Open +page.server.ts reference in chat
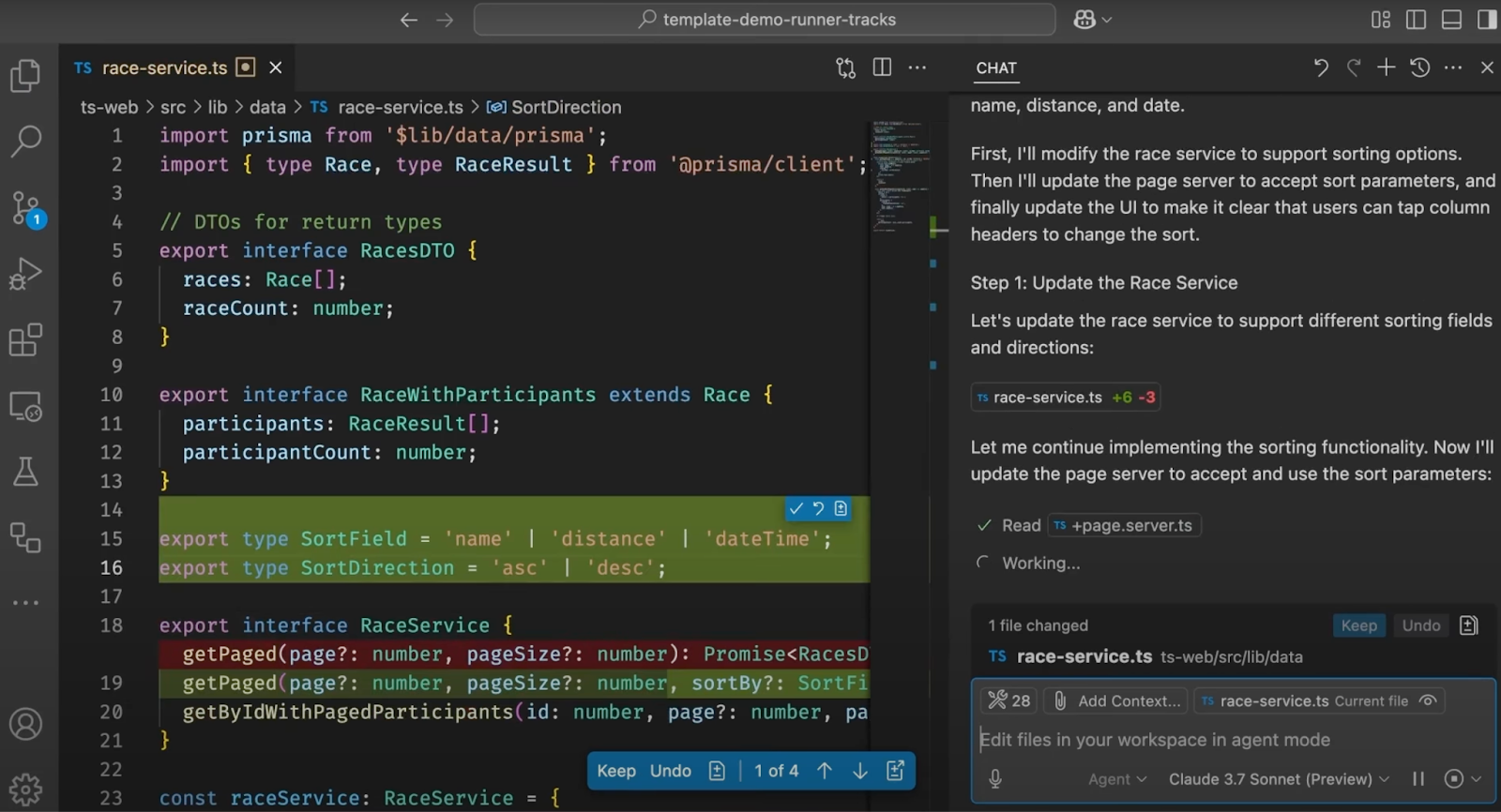This screenshot has height=812, width=1501. 1124,526
